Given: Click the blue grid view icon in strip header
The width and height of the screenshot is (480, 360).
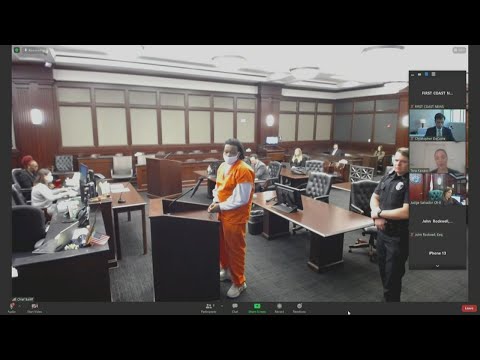Looking at the screenshot, I should pos(427,74).
